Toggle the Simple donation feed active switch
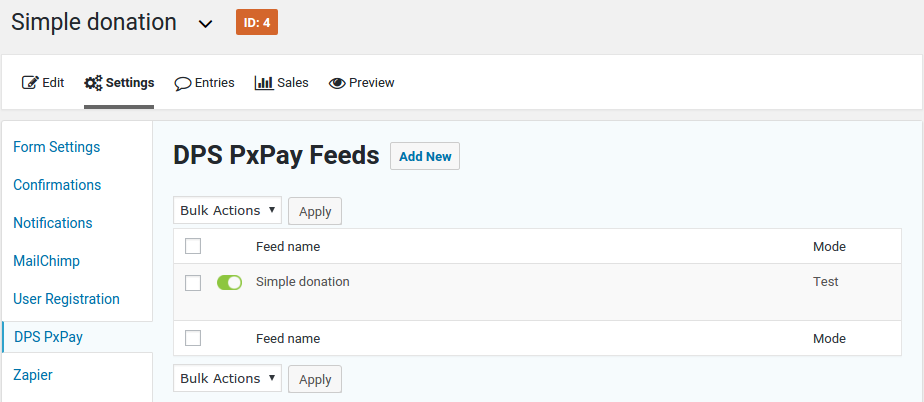Viewport: 924px width, 402px height. [x=229, y=282]
